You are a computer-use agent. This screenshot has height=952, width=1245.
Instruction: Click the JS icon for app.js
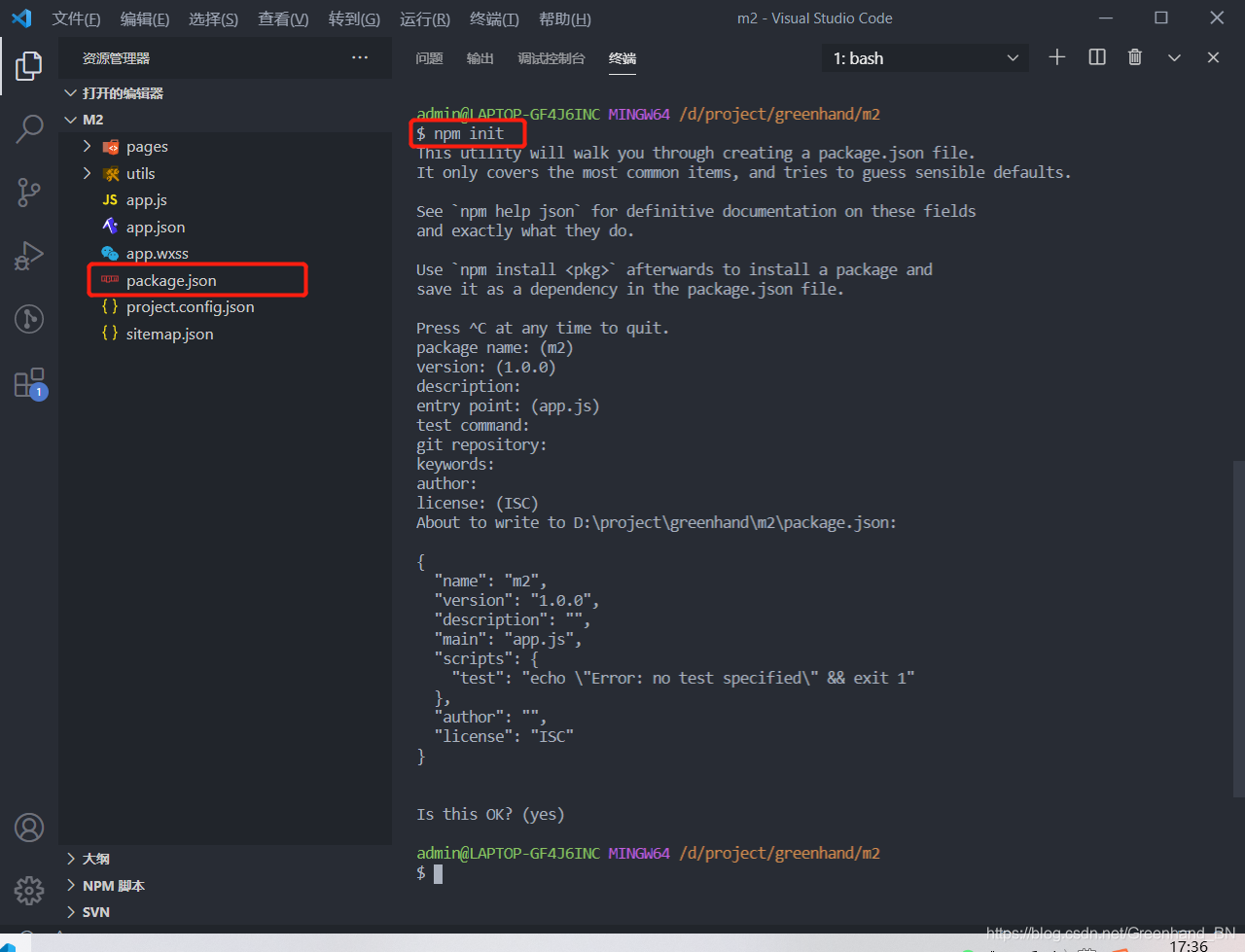click(110, 200)
